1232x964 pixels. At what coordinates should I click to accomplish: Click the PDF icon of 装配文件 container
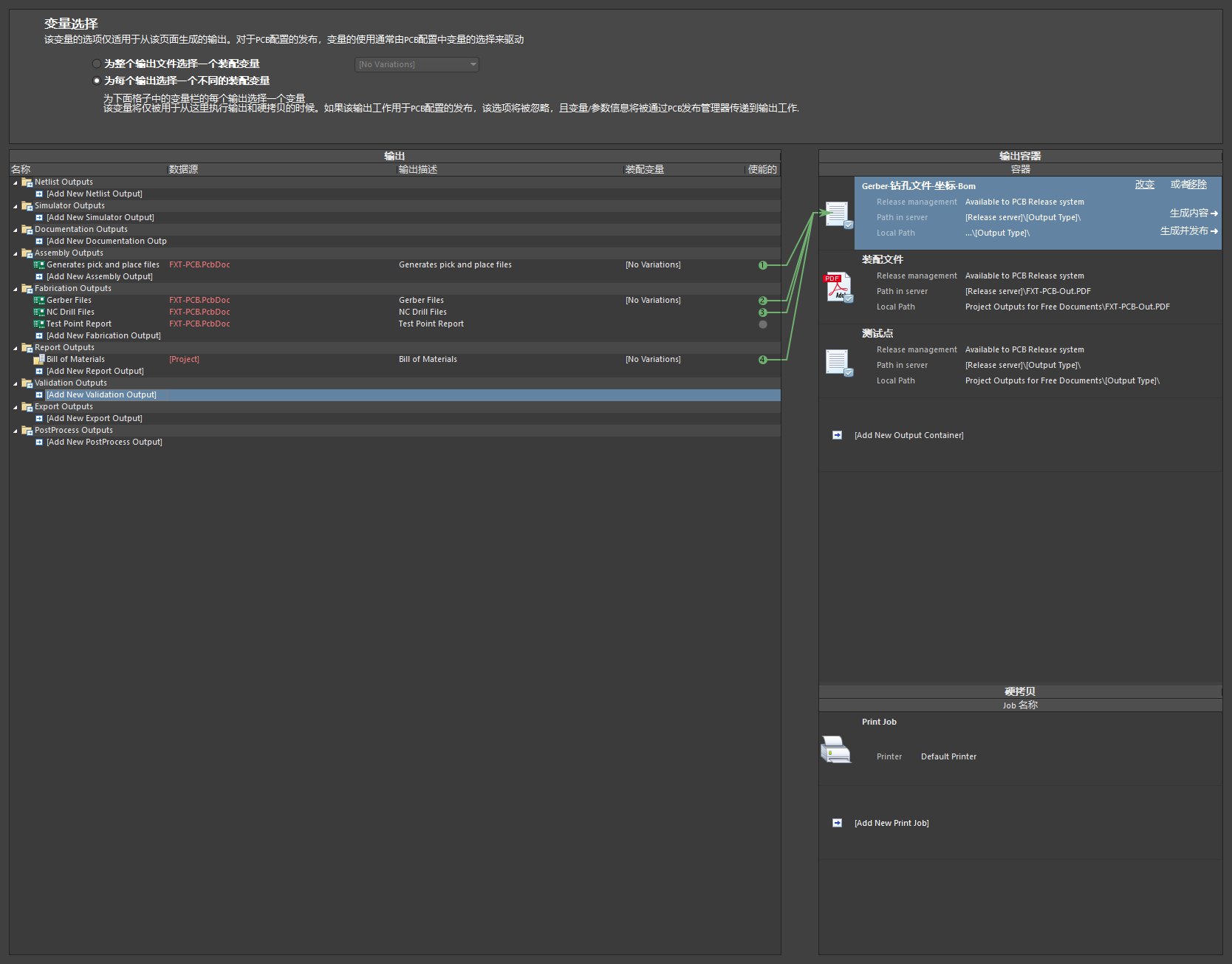838,288
